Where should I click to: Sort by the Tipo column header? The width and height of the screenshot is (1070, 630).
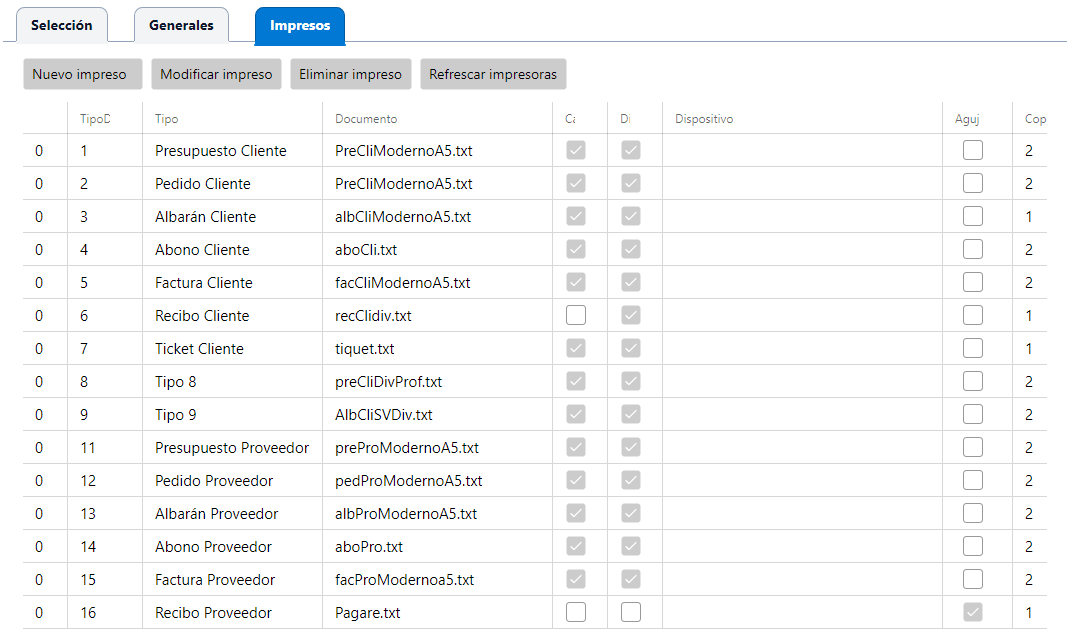click(232, 119)
